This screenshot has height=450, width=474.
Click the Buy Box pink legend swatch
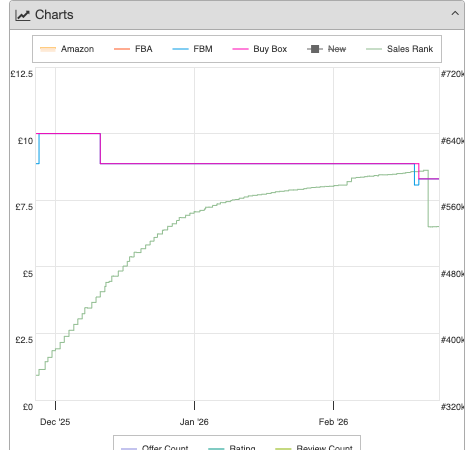240,49
